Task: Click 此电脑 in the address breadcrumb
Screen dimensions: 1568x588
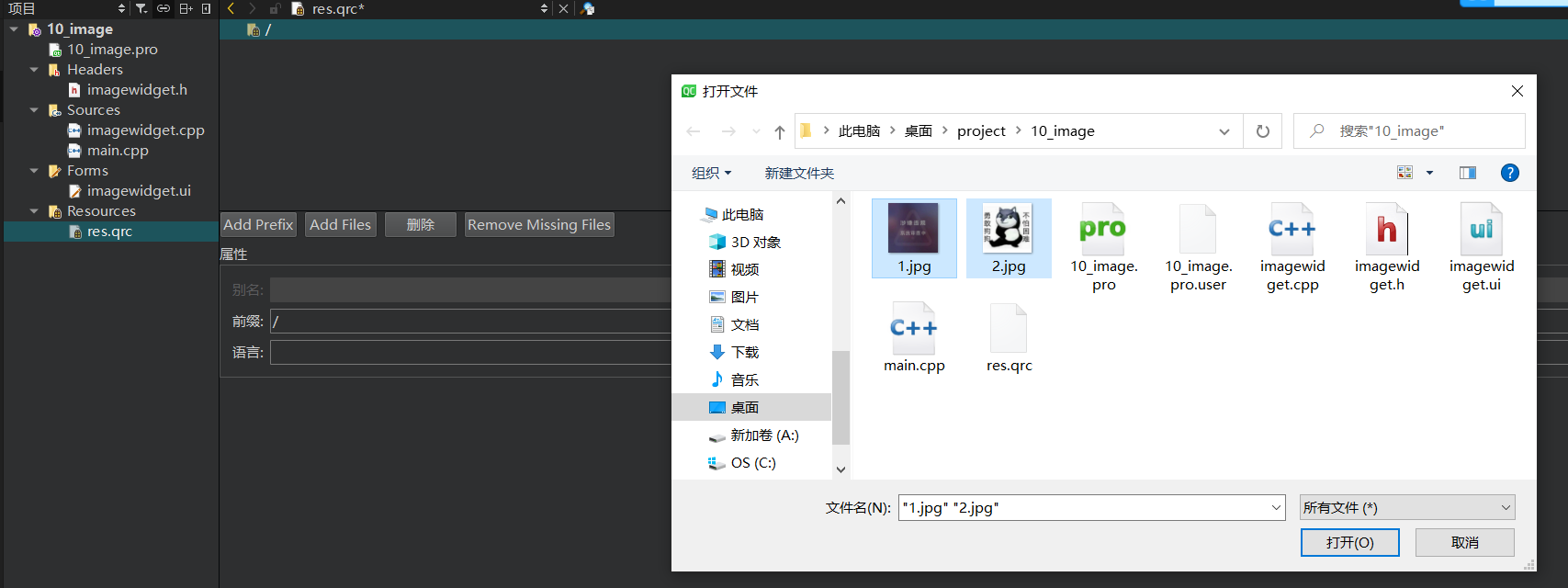Action: pyautogui.click(x=859, y=131)
